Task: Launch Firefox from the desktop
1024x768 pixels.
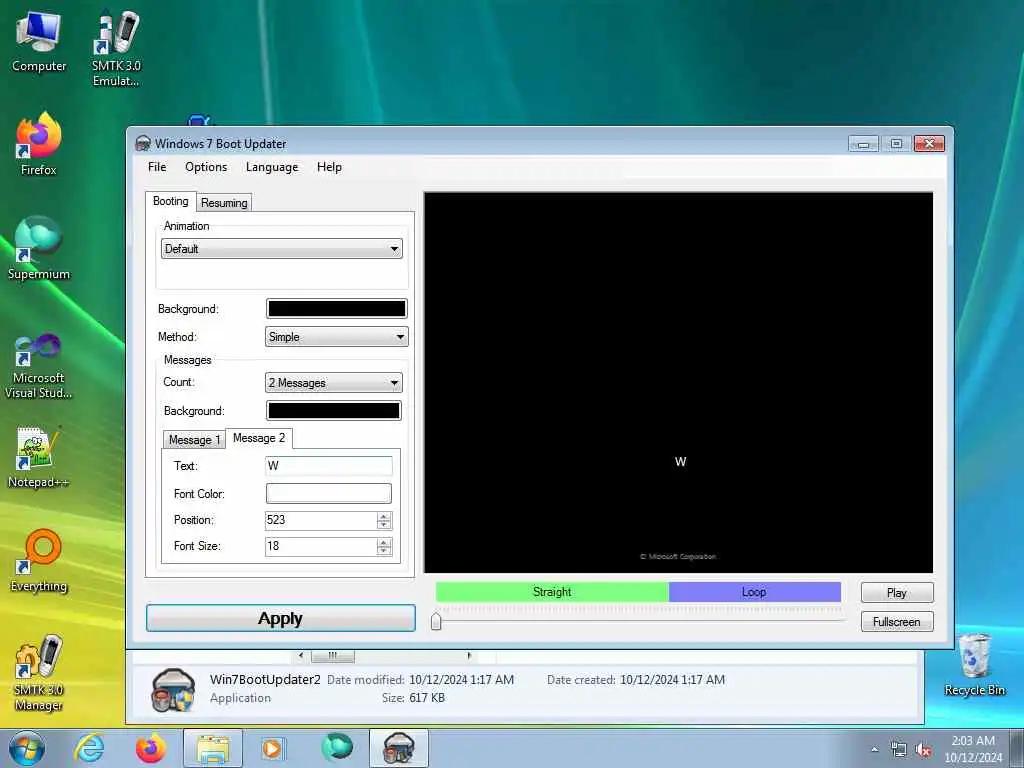Action: click(39, 145)
